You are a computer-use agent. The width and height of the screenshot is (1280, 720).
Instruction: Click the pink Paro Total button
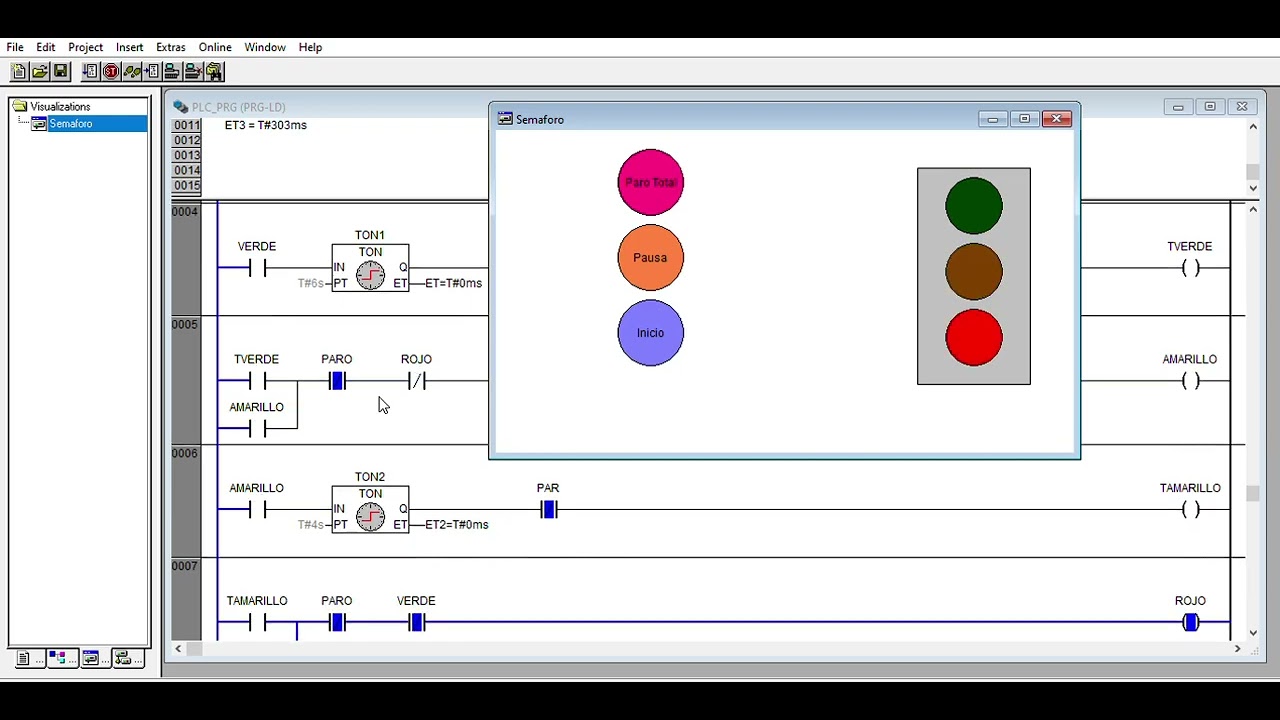point(651,182)
